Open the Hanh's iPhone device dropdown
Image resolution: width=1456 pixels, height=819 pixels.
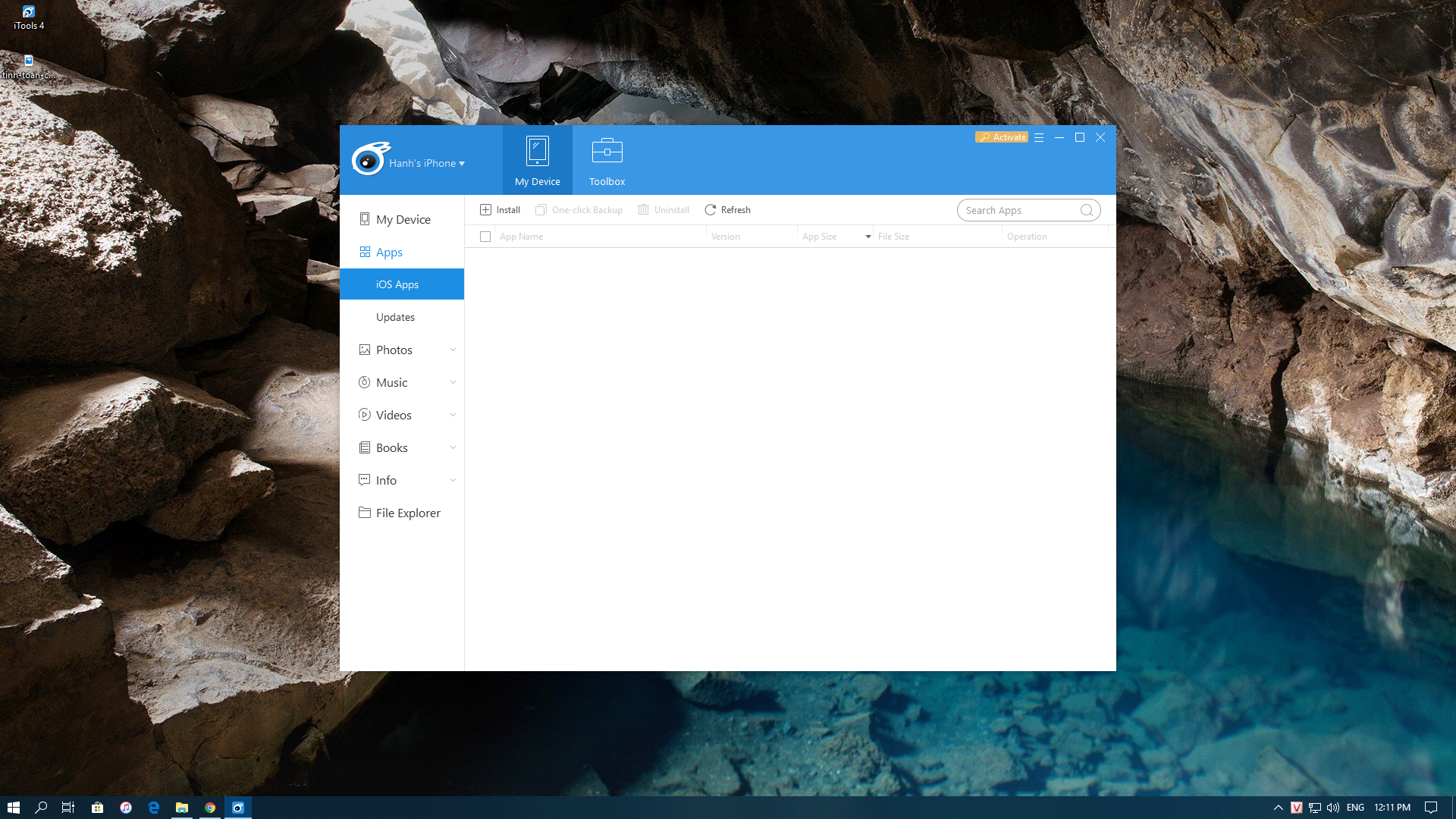(427, 163)
